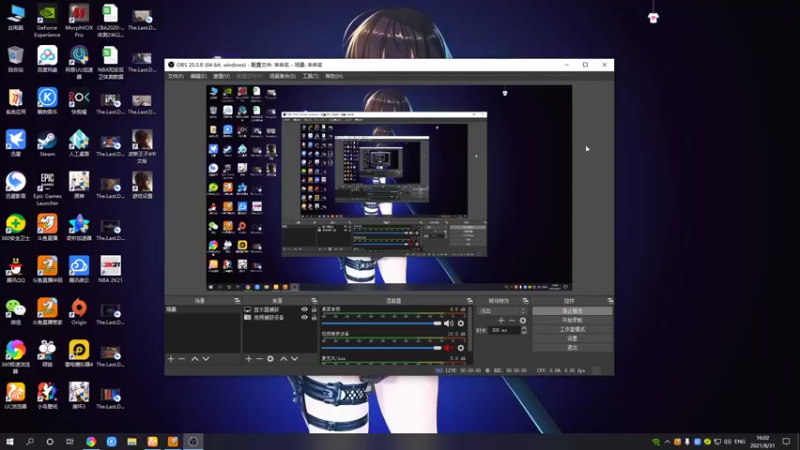Open the 帮助(H) menu in OBS
The image size is (800, 450).
[x=334, y=76]
